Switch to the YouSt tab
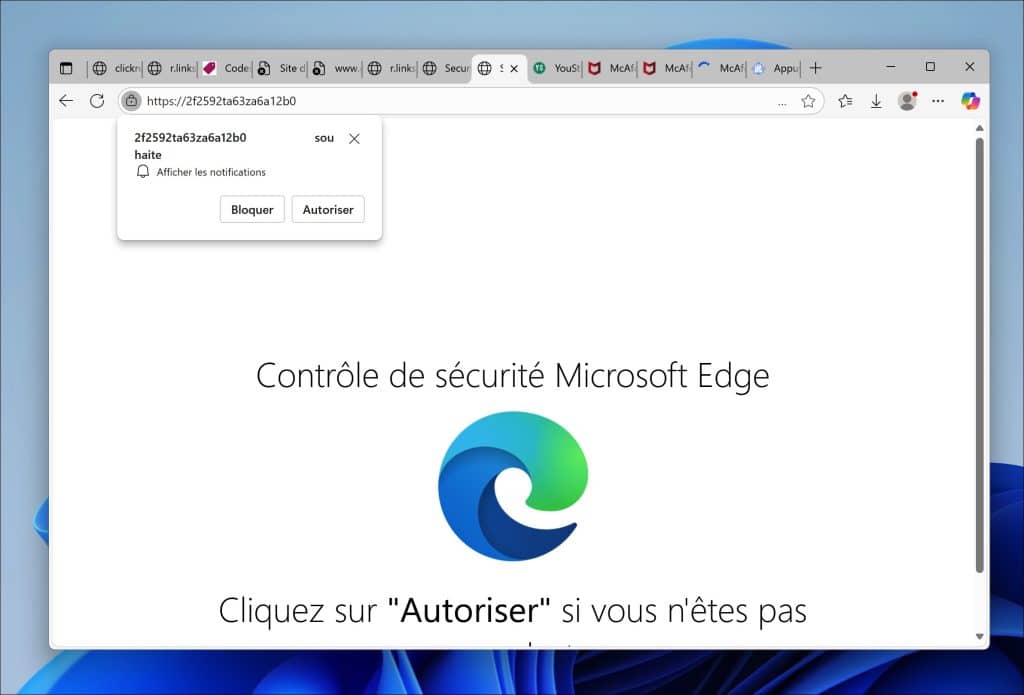 coord(556,68)
